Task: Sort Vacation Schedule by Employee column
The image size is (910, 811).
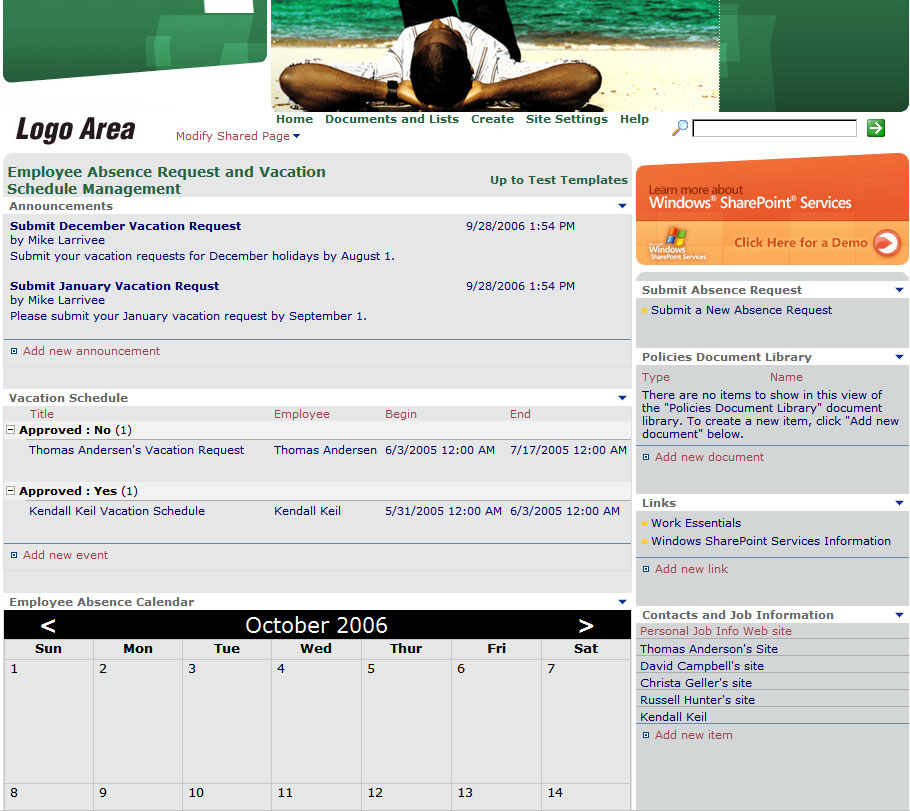Action: 302,414
